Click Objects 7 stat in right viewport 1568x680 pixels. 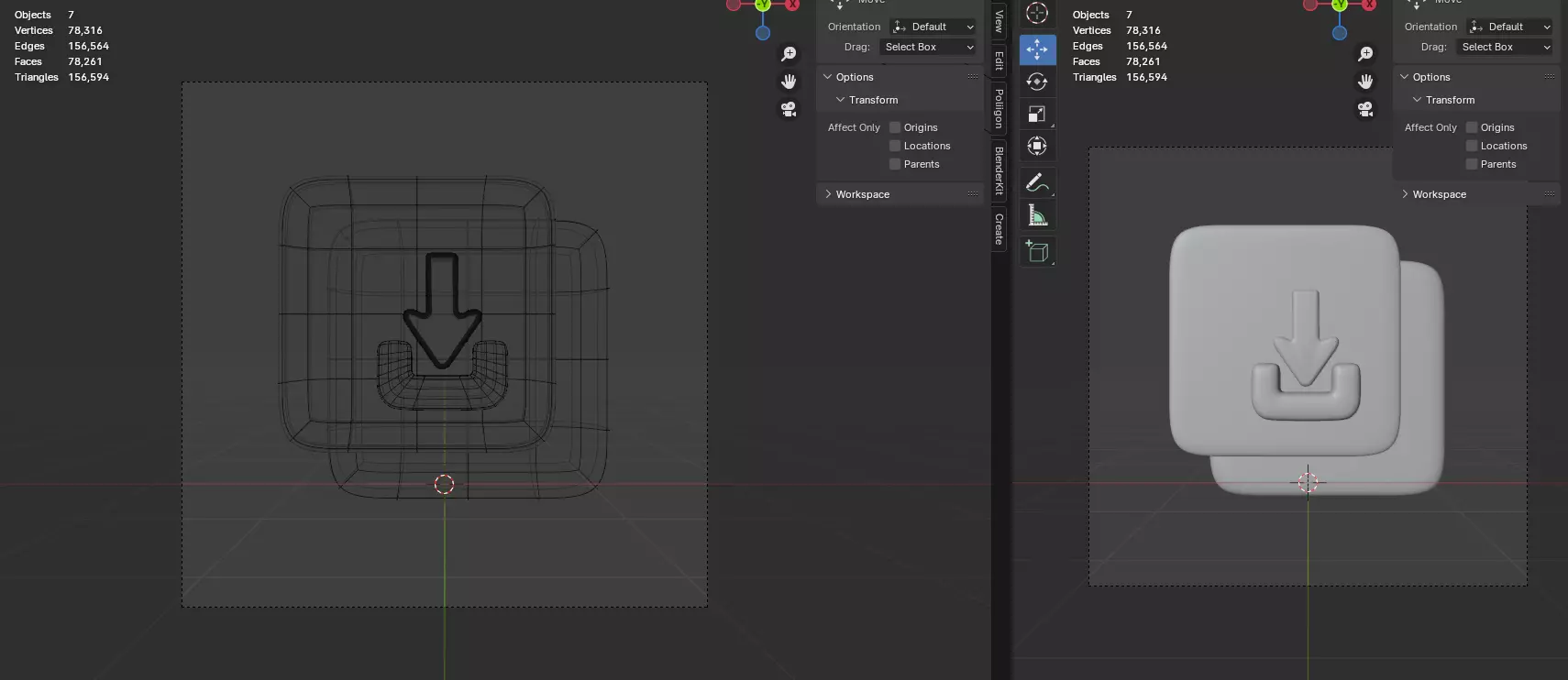click(1102, 15)
